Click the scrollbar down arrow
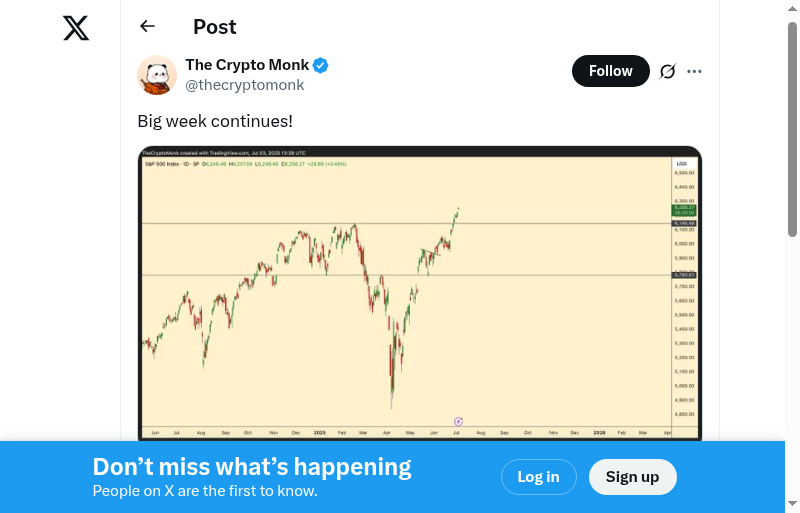This screenshot has height=513, width=800. [792, 504]
